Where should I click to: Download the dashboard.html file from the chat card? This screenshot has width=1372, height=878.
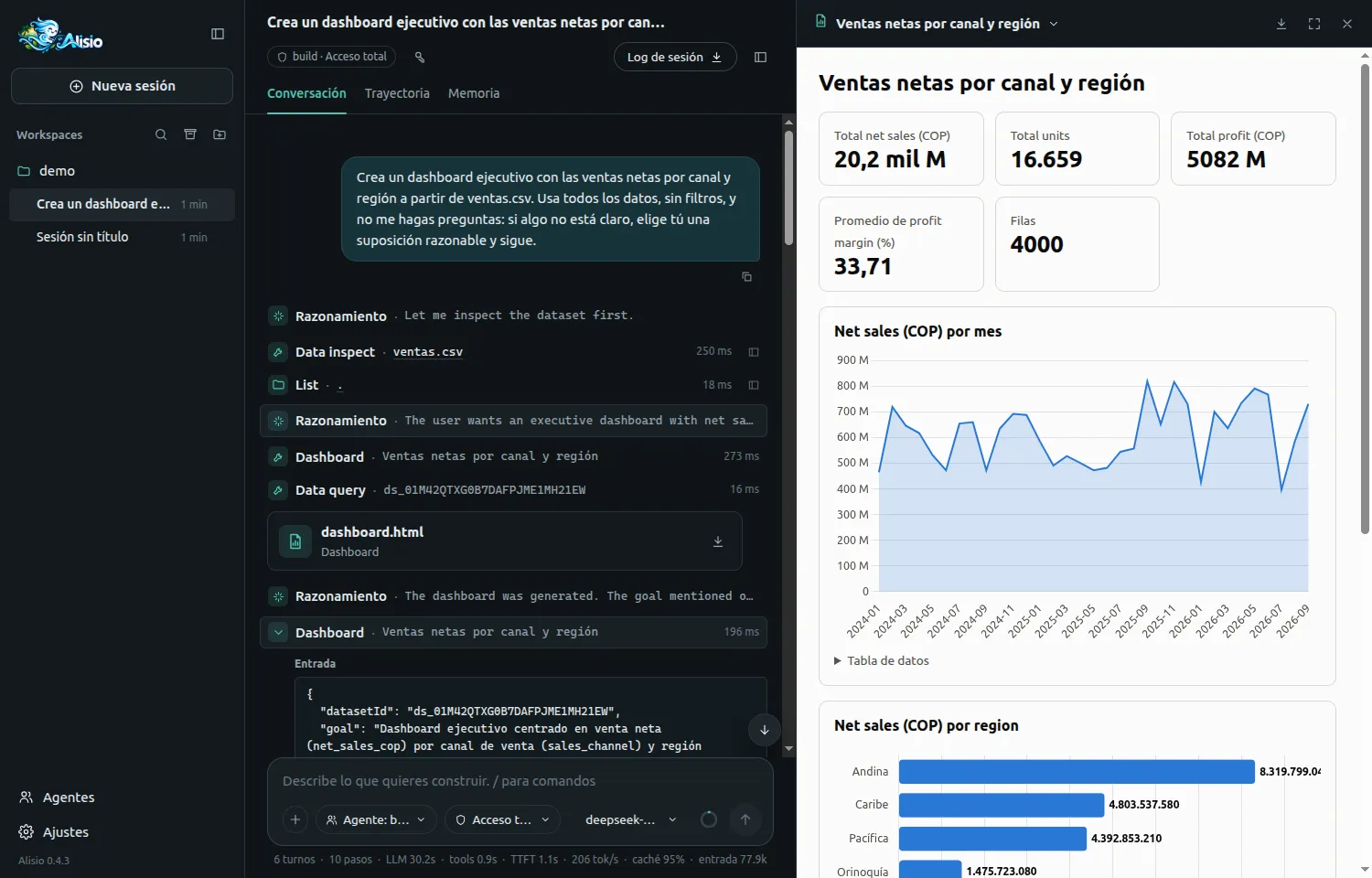[718, 541]
